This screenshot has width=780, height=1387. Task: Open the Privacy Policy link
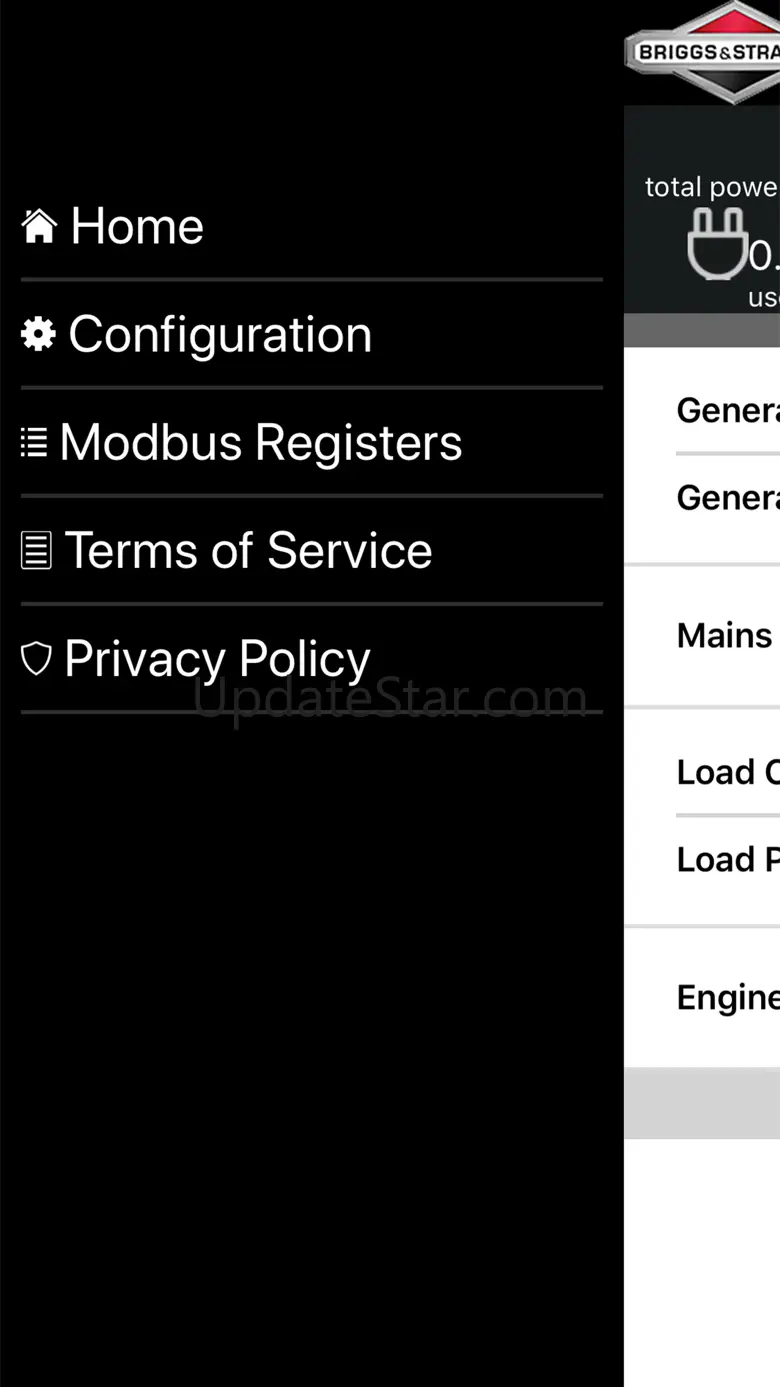(217, 658)
